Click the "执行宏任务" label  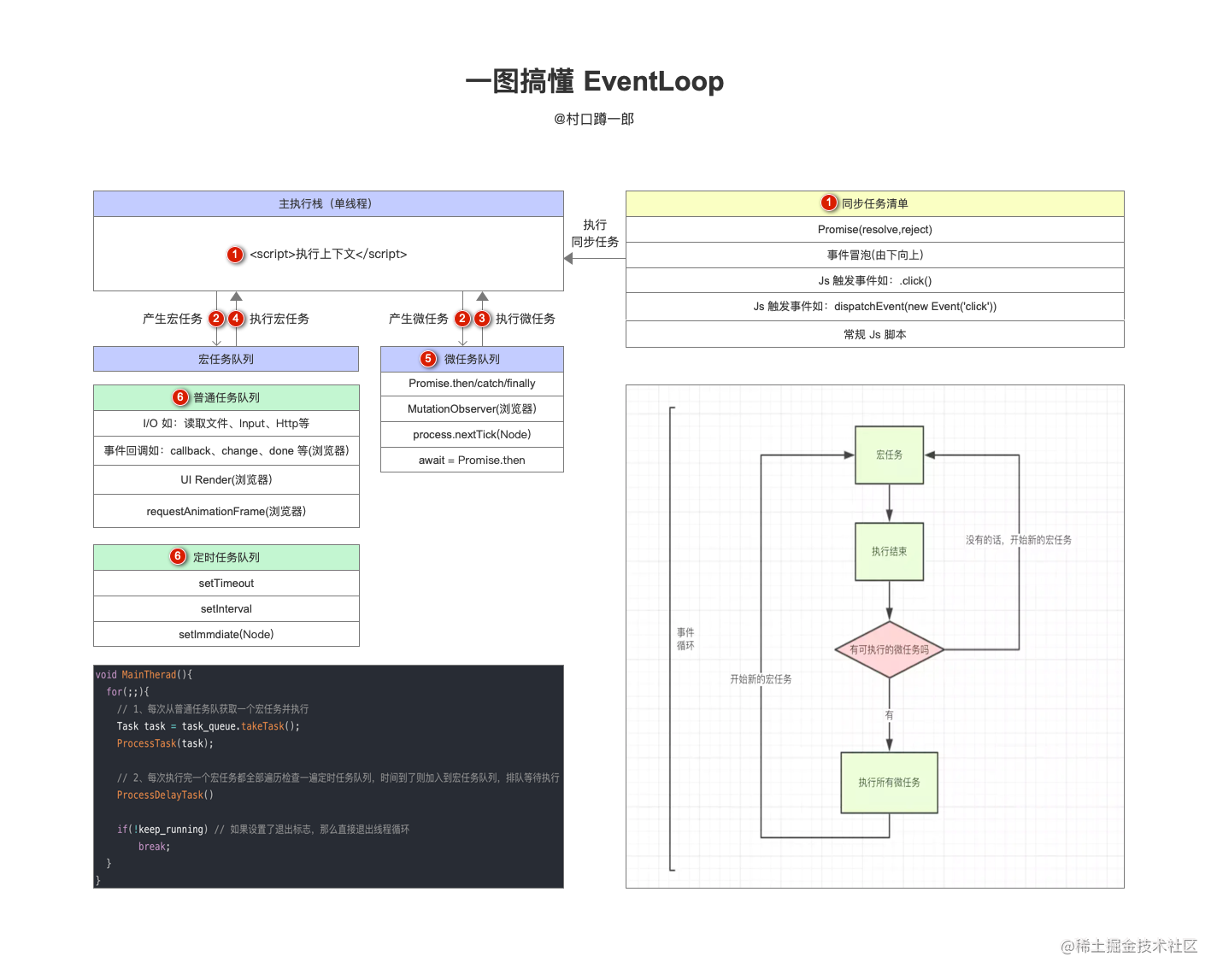[x=279, y=319]
